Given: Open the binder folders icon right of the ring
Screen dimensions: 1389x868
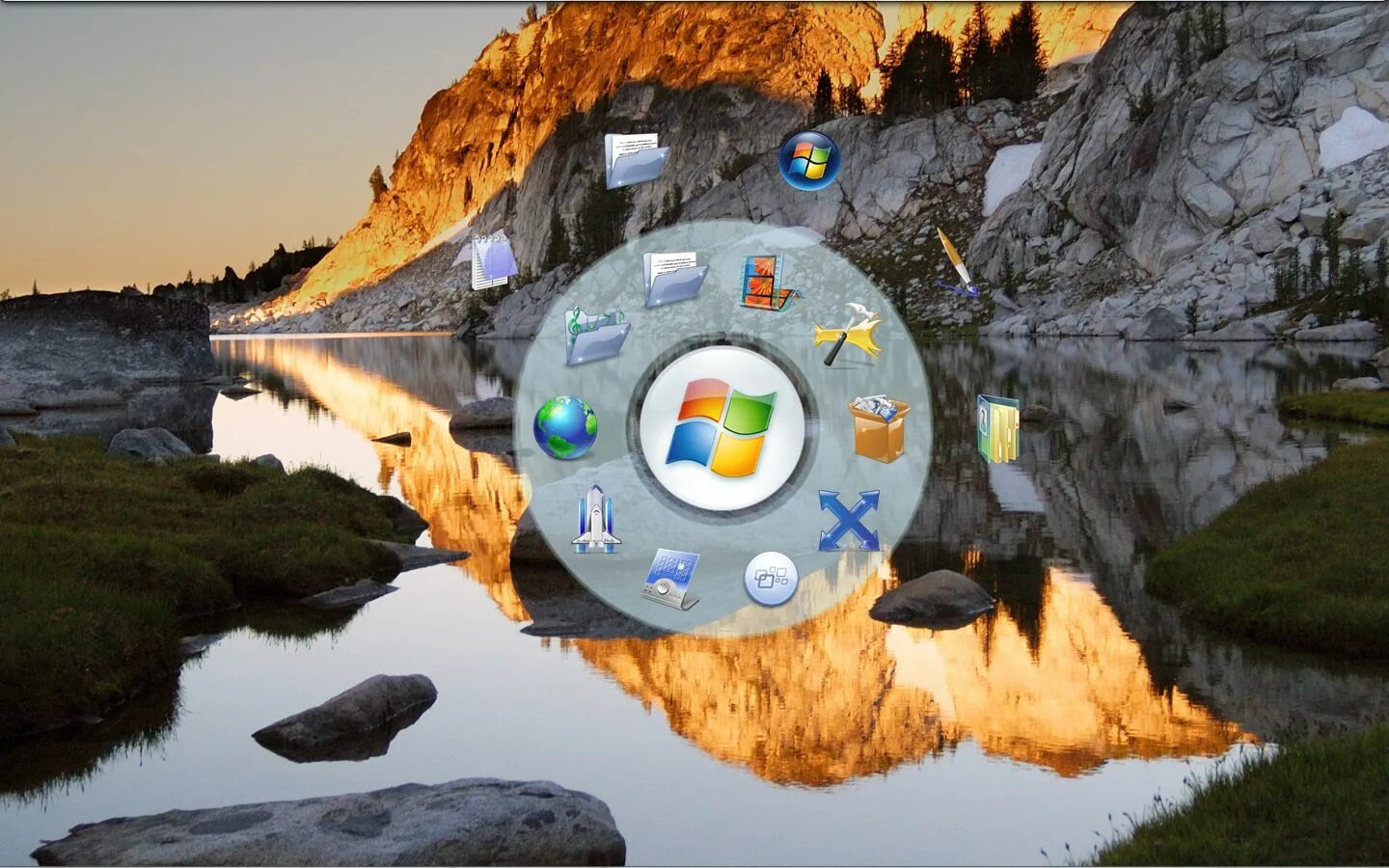Looking at the screenshot, I should [x=998, y=428].
